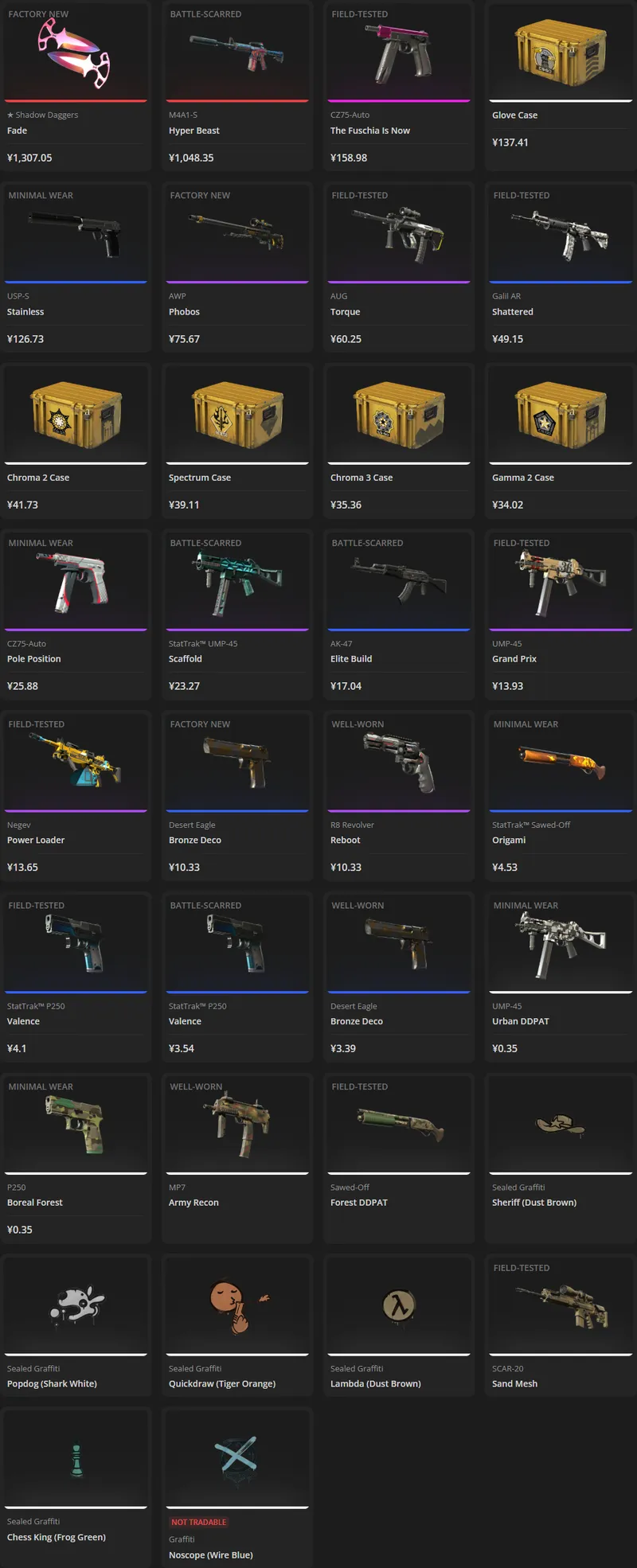
Task: Select the Gamma 2 Case
Action: (561, 441)
